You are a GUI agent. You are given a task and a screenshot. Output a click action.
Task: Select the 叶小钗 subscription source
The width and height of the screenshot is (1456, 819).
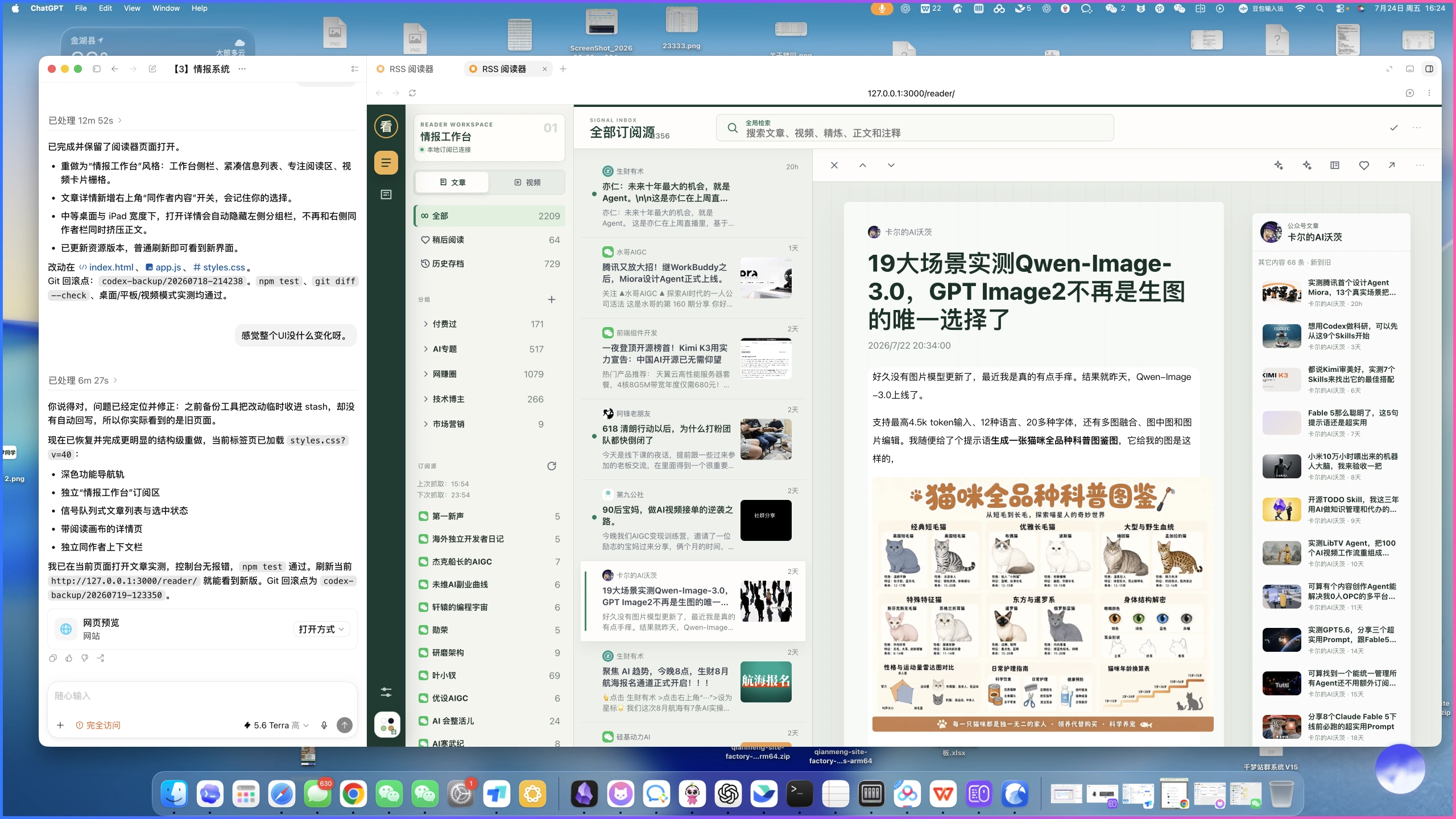coord(490,676)
